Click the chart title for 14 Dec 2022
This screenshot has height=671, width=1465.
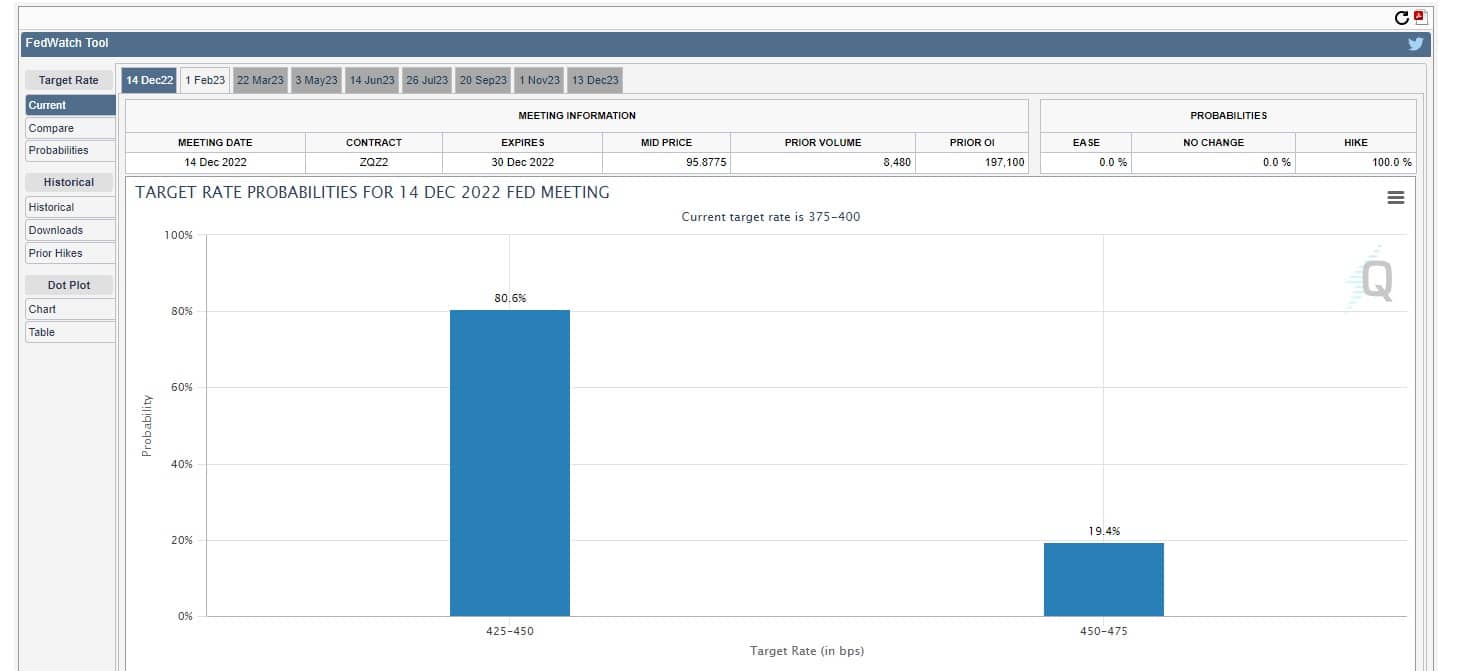(x=372, y=192)
